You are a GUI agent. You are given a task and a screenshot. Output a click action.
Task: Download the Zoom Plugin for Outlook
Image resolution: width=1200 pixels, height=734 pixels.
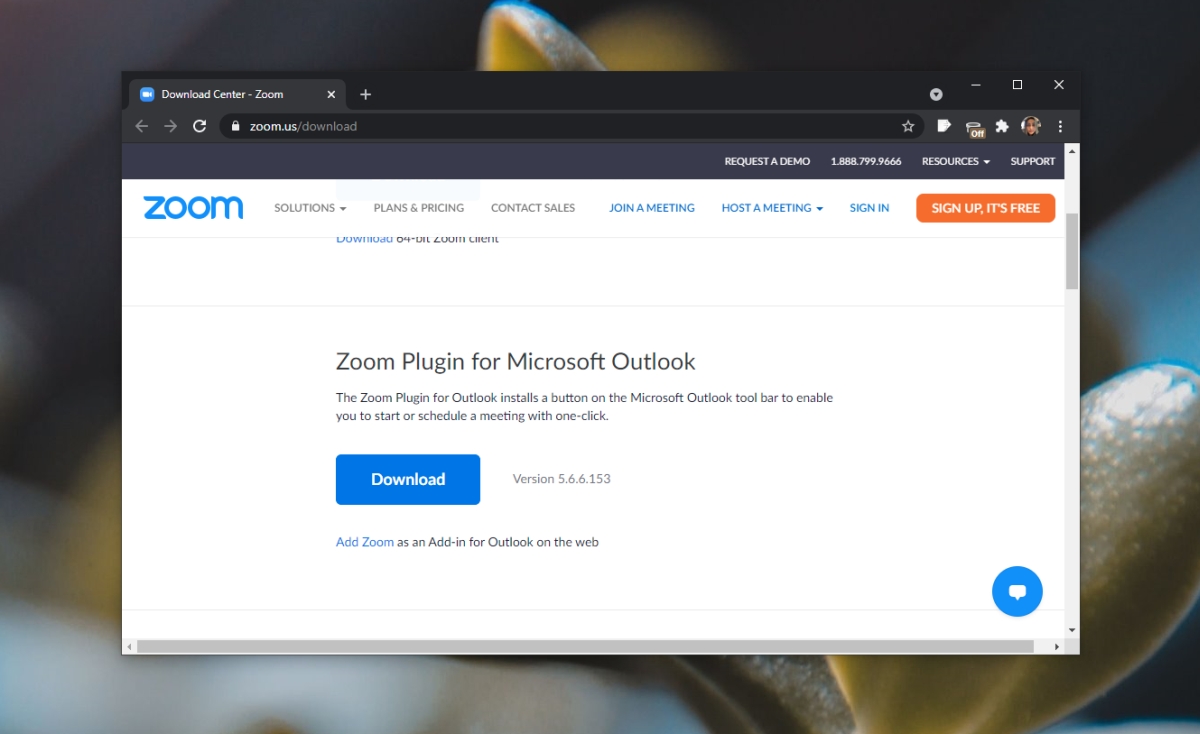(x=408, y=479)
